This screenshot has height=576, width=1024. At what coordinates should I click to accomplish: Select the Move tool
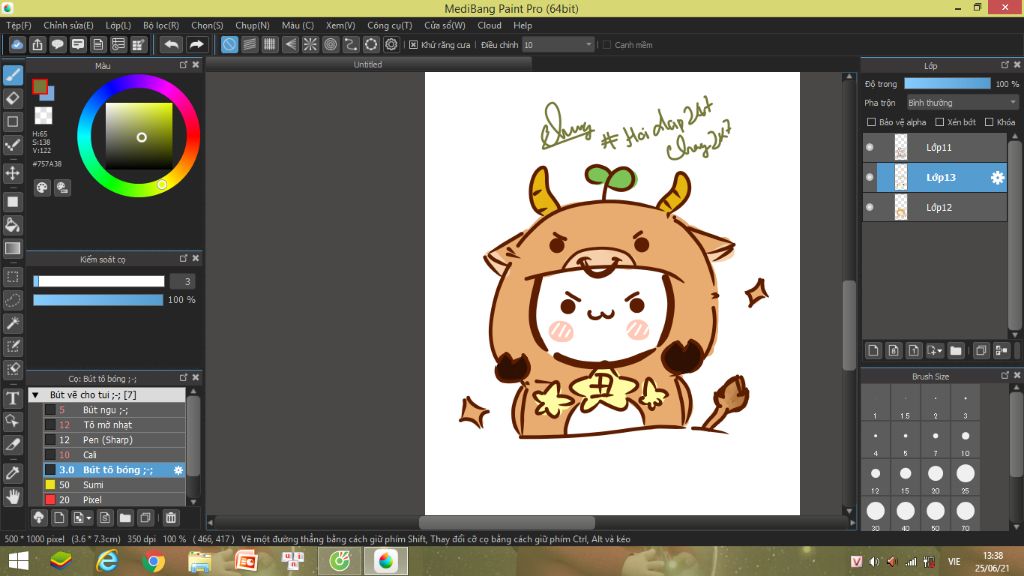(12, 173)
